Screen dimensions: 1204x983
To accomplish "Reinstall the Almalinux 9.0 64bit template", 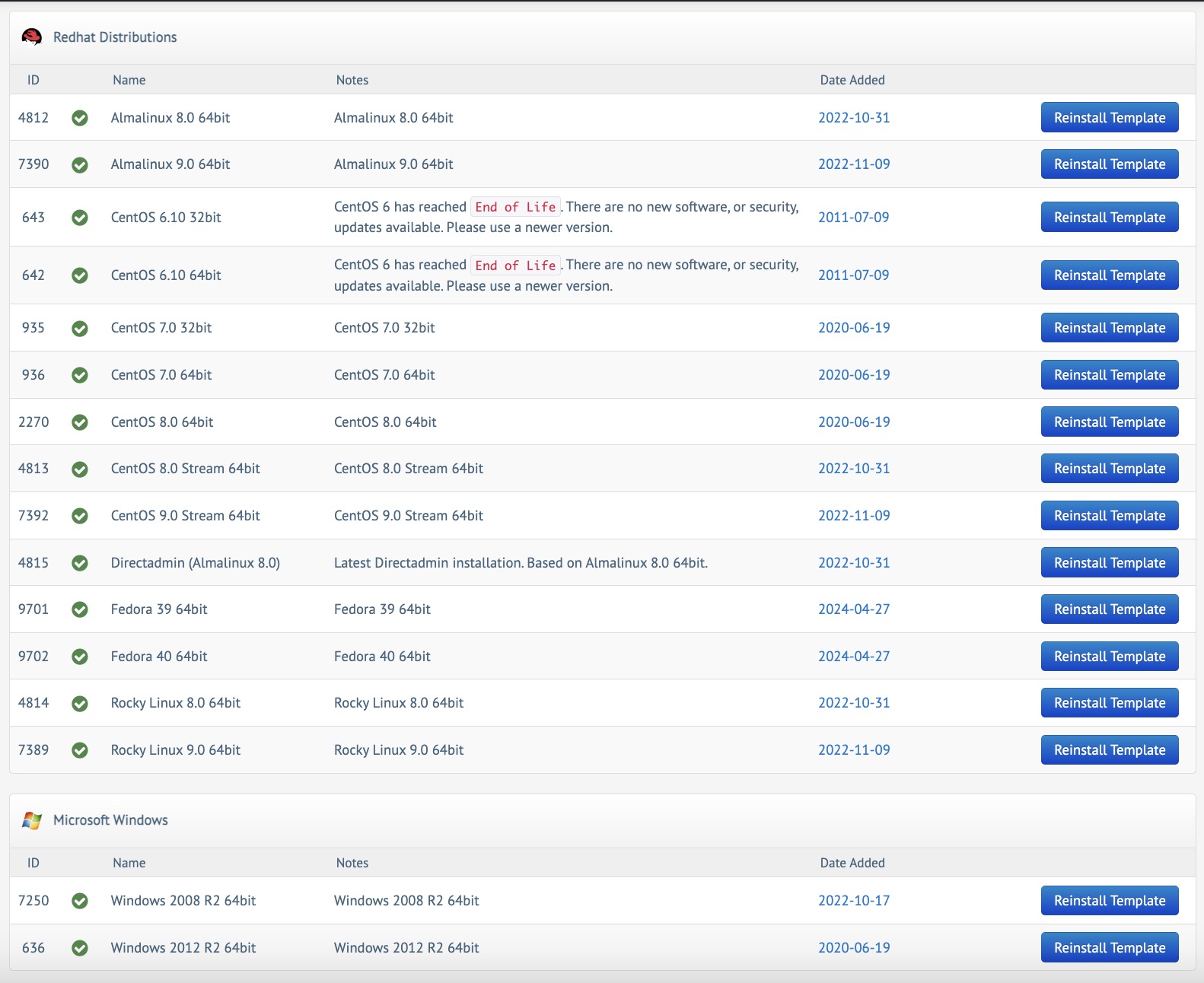I will click(x=1110, y=164).
